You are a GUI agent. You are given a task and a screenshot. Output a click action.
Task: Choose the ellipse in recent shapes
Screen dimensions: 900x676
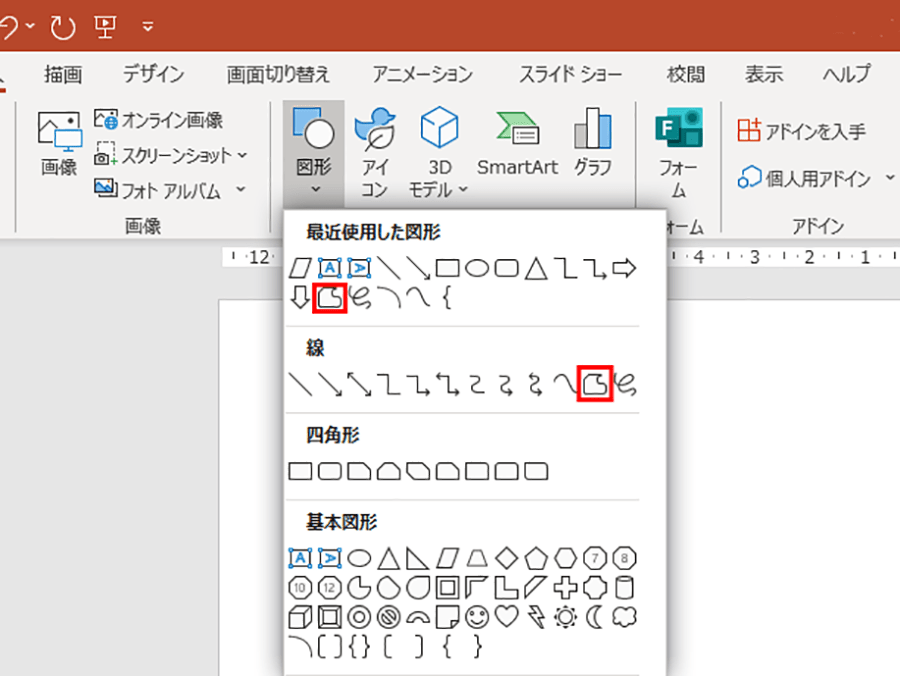477,268
